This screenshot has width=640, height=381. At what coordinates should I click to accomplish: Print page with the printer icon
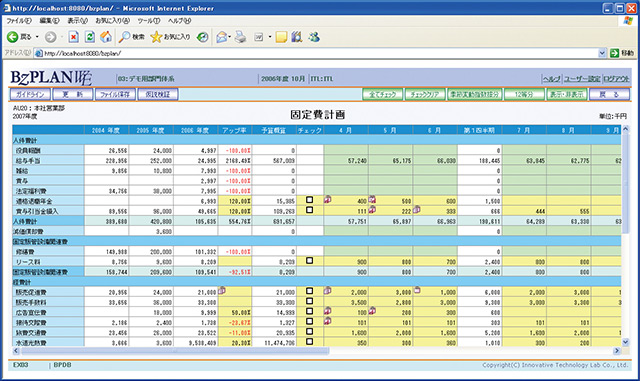click(241, 37)
